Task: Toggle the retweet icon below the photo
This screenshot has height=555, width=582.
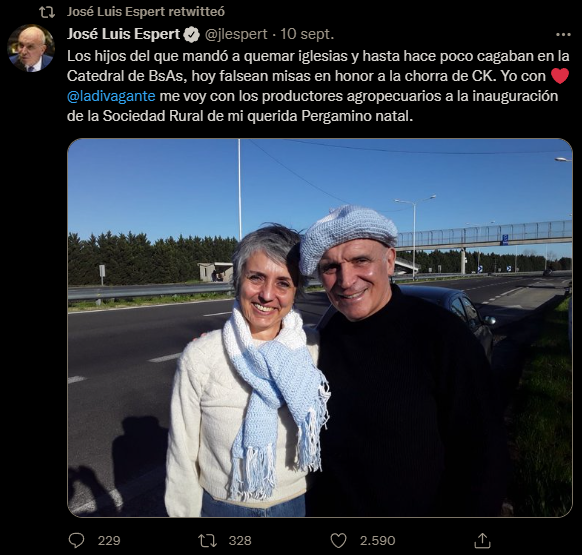Action: [207, 541]
